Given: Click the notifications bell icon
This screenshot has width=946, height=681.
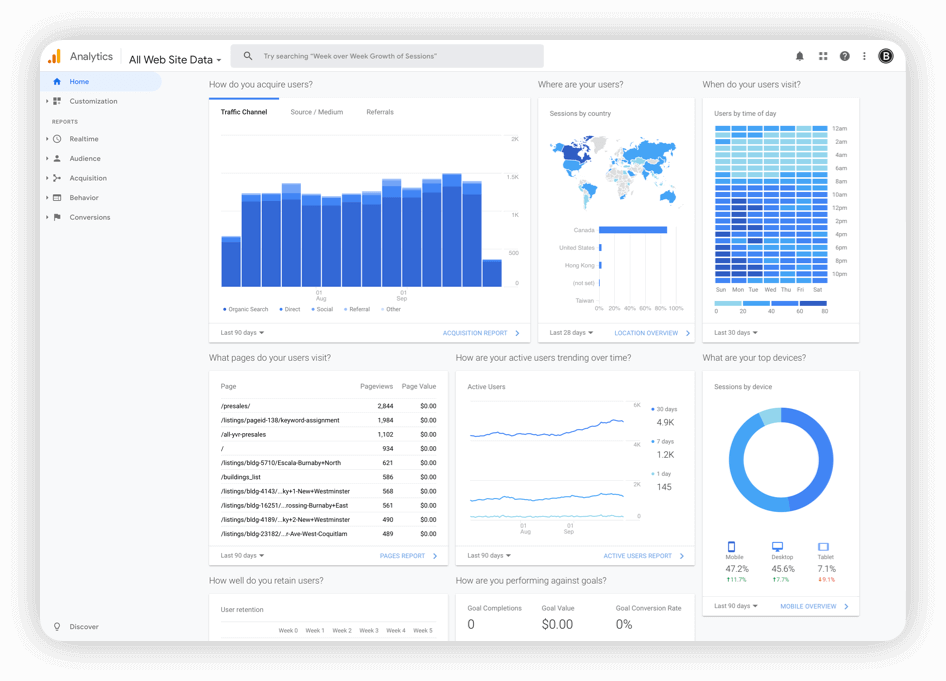Looking at the screenshot, I should pos(799,56).
